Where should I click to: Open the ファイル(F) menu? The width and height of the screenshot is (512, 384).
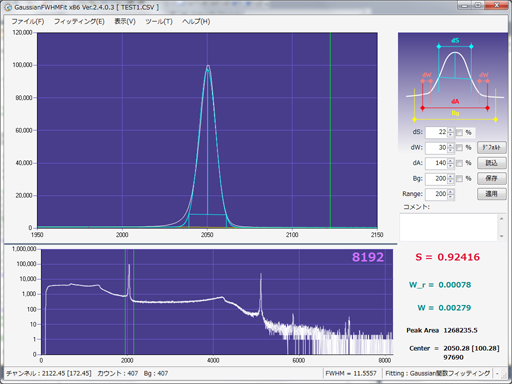[28, 21]
